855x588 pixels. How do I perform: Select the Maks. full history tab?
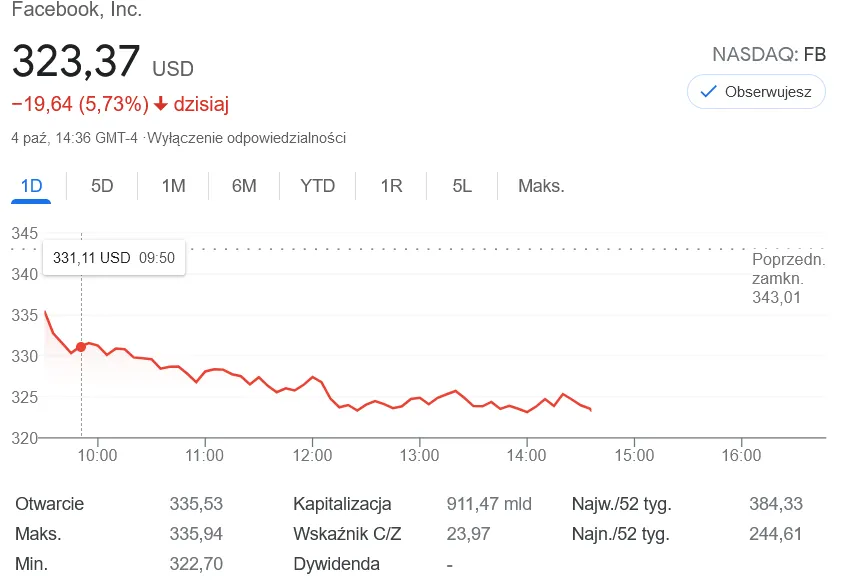coord(541,186)
